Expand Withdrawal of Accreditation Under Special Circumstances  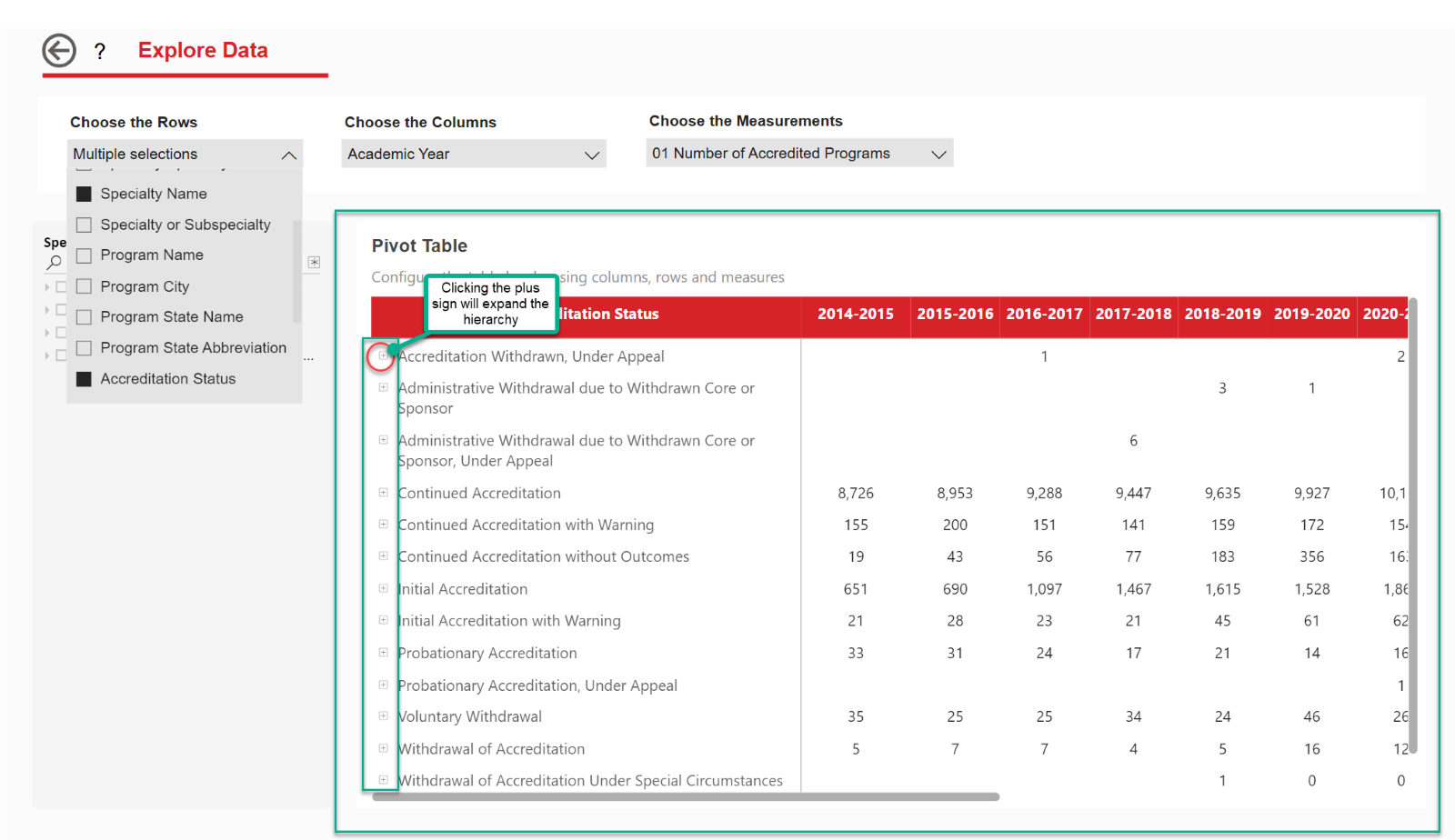pos(383,780)
